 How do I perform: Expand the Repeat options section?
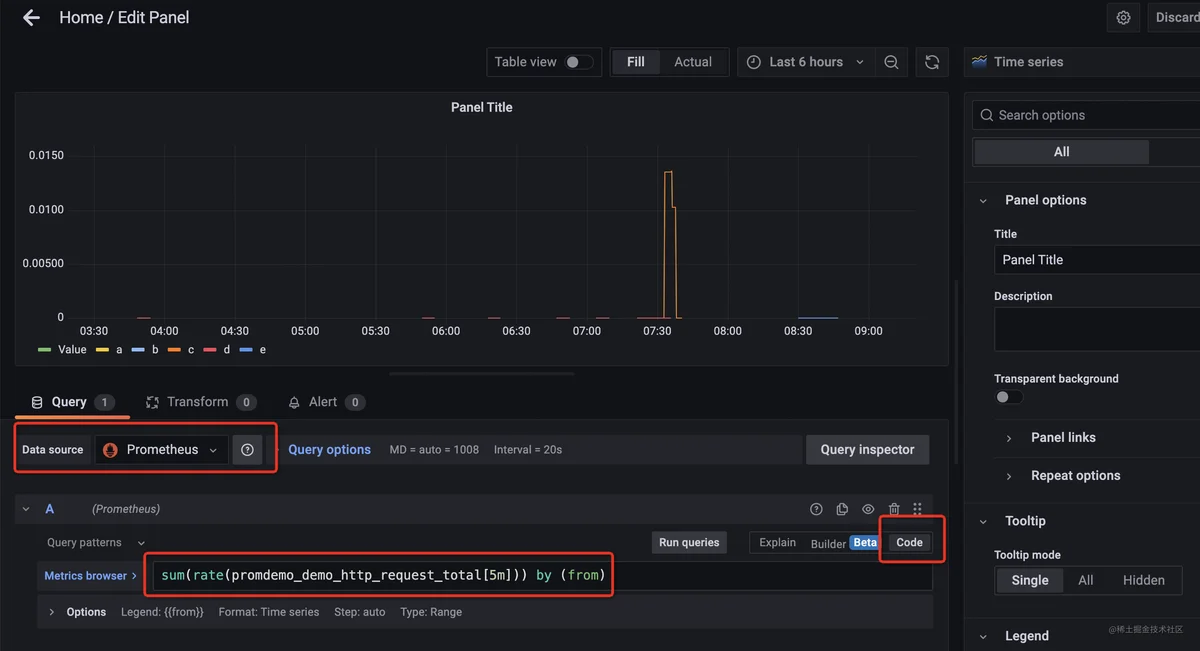tap(1009, 476)
